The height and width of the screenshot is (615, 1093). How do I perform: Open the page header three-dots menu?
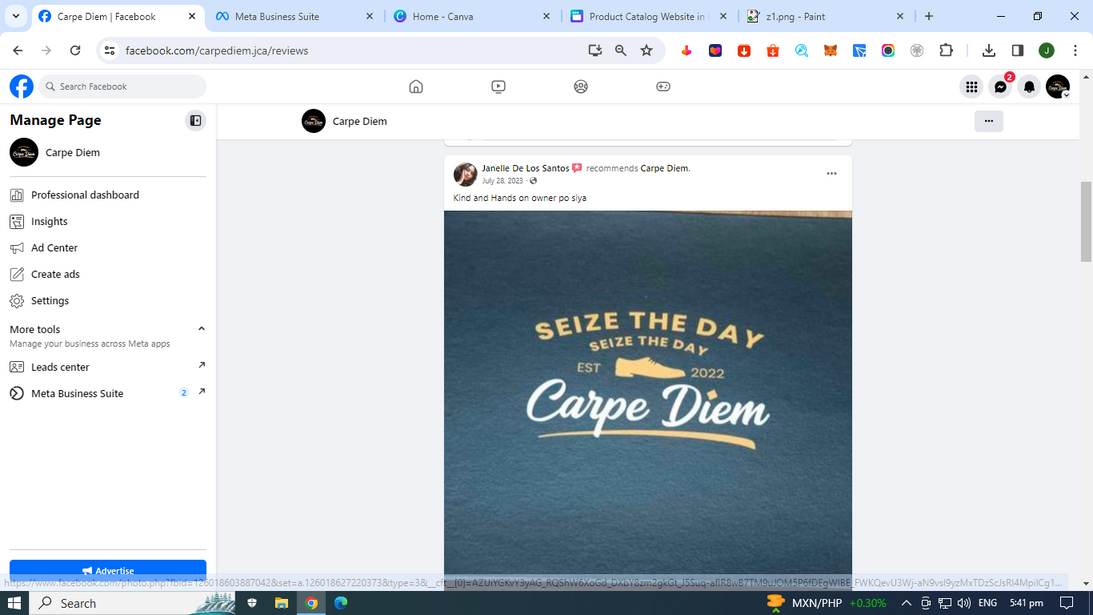coord(988,121)
